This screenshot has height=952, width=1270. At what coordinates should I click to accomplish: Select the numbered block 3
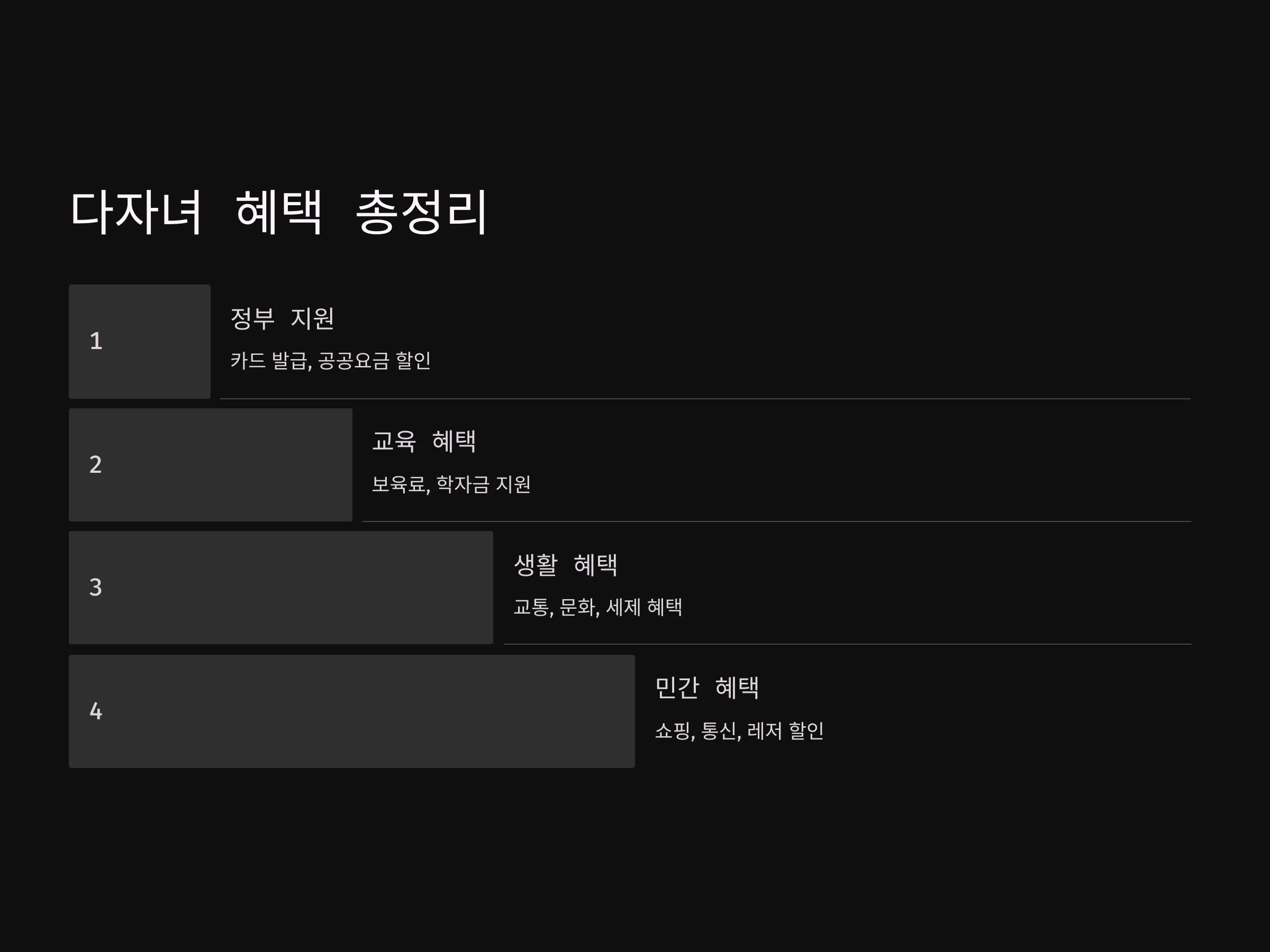[x=281, y=588]
